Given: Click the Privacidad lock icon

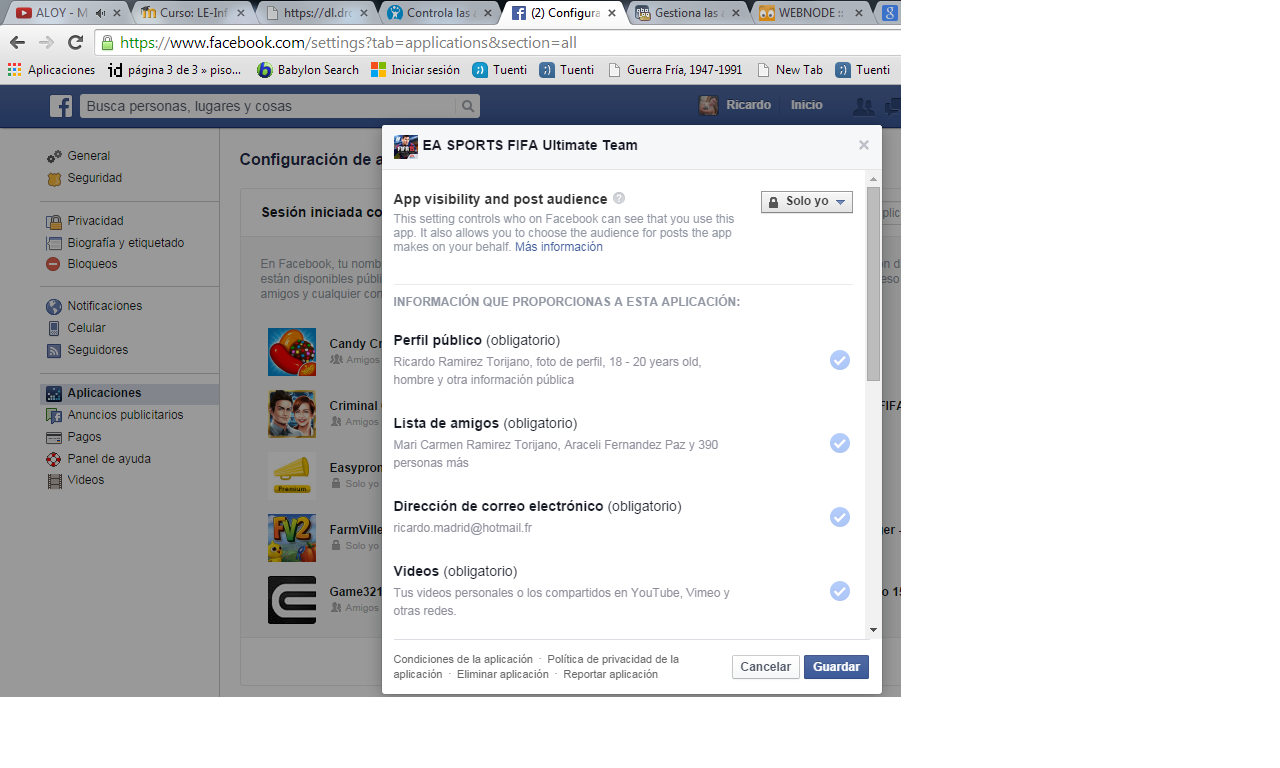Looking at the screenshot, I should (x=54, y=221).
